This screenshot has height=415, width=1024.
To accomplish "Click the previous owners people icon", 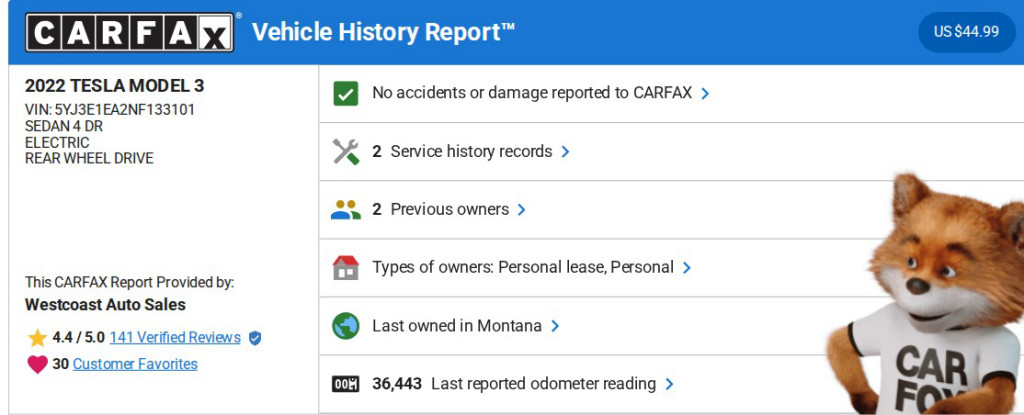I will tap(345, 210).
